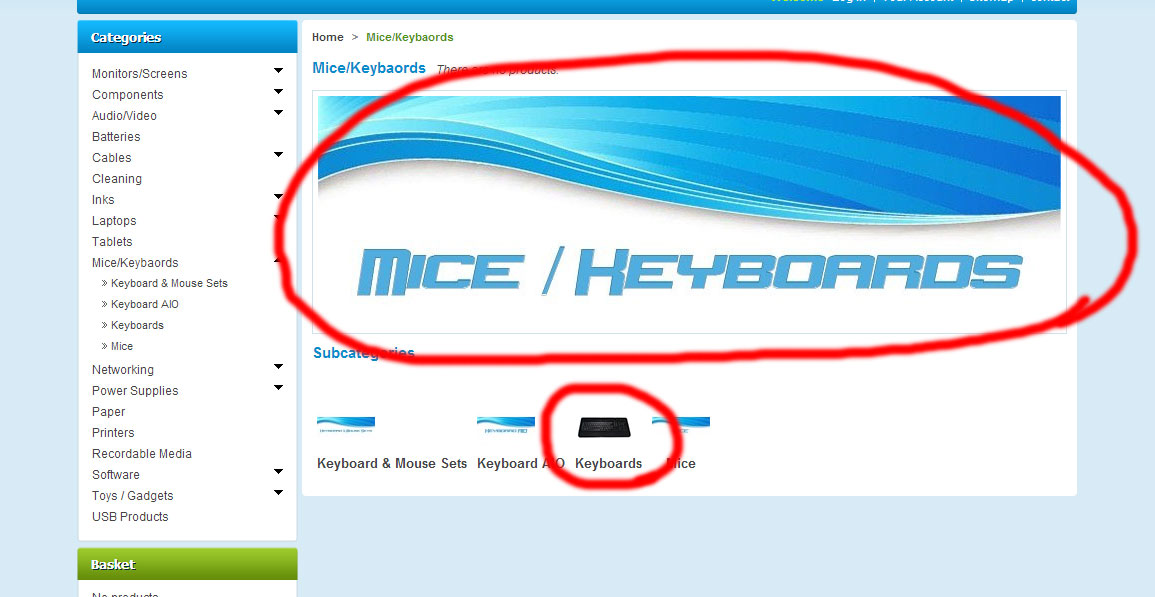This screenshot has width=1155, height=597.
Task: Open the Cleaning category
Action: tap(116, 179)
